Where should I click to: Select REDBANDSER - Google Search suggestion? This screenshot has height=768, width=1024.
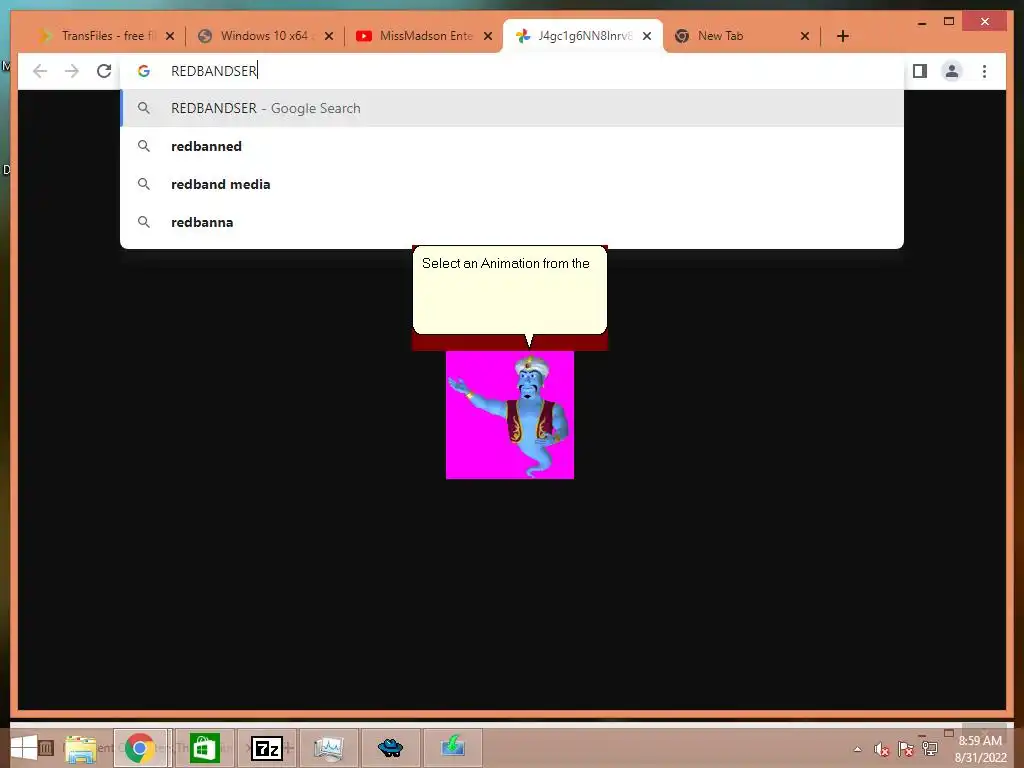click(512, 108)
